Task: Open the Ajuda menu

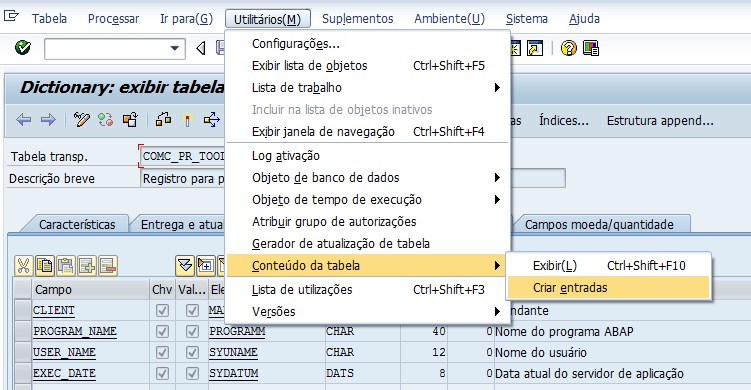Action: [584, 19]
